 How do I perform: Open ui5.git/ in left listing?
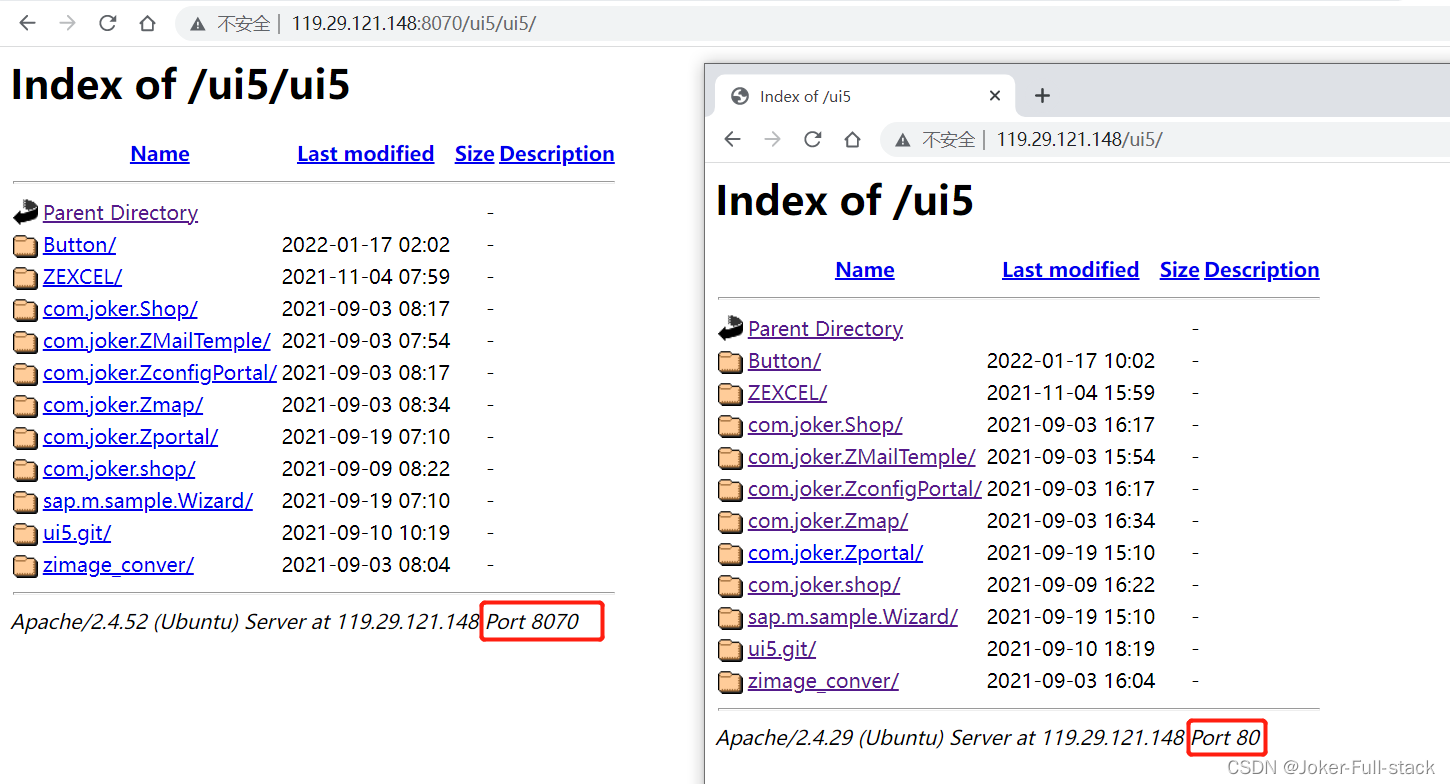pos(77,533)
